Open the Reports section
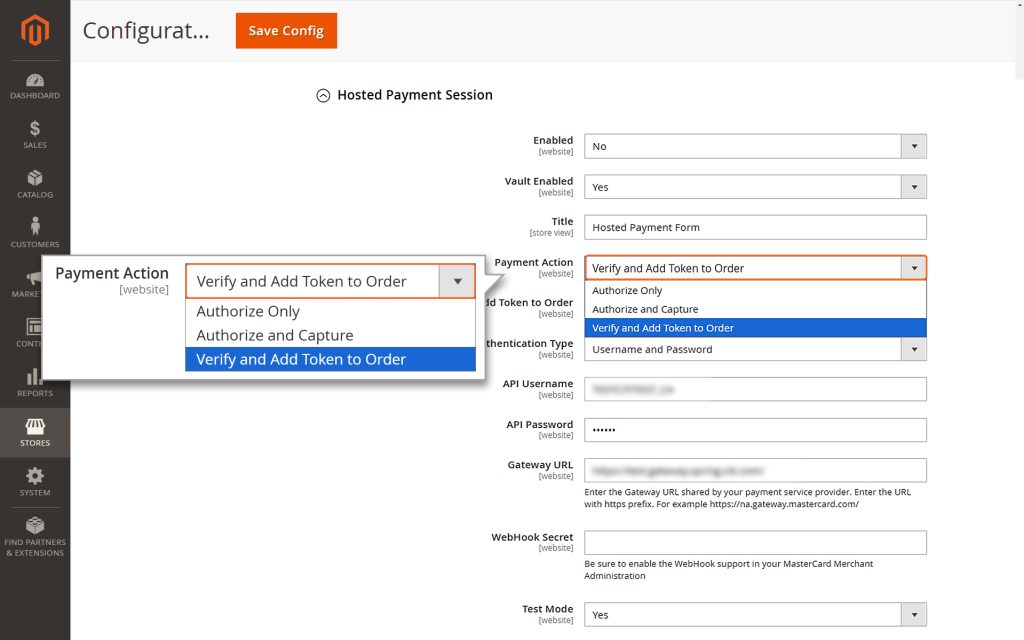 [35, 384]
